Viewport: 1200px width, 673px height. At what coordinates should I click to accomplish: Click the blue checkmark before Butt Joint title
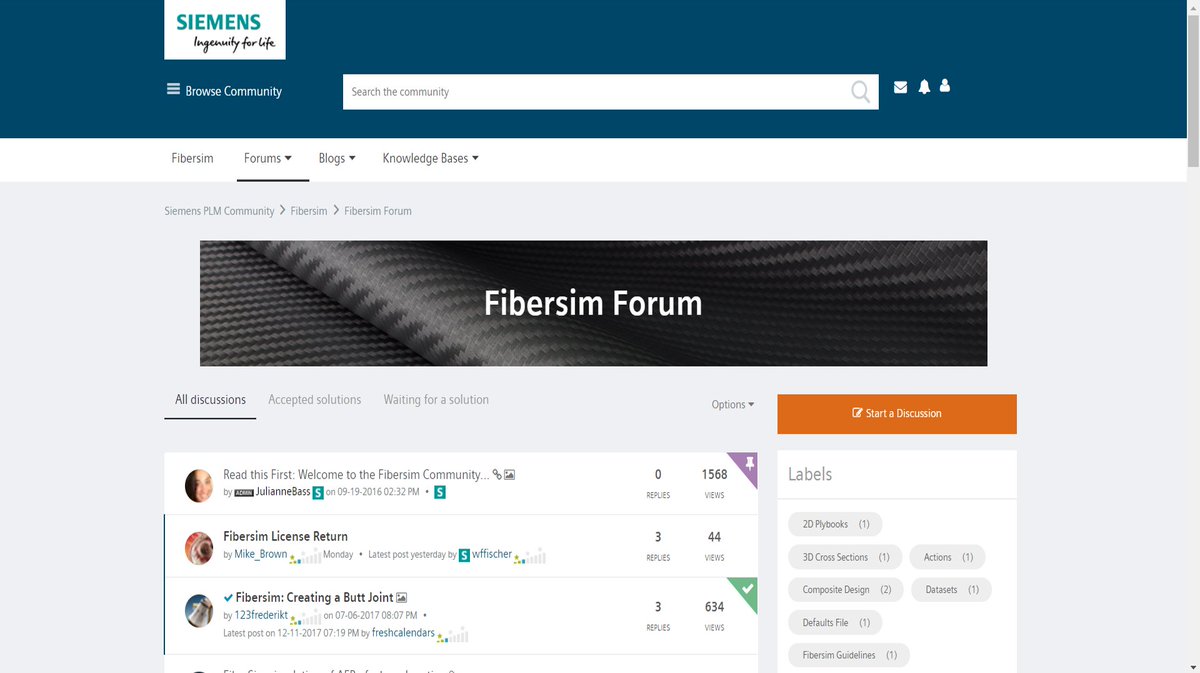228,598
